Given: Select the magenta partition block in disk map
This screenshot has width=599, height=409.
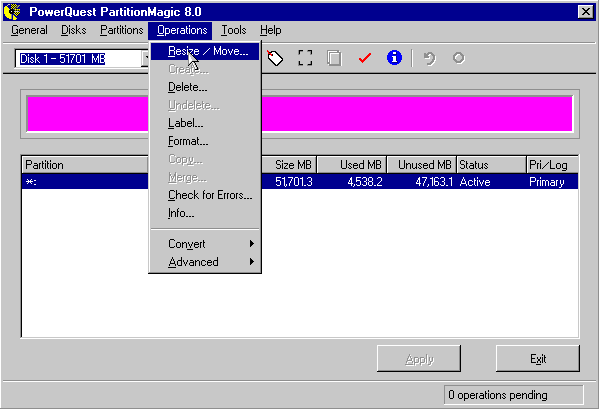Looking at the screenshot, I should pos(416,114).
